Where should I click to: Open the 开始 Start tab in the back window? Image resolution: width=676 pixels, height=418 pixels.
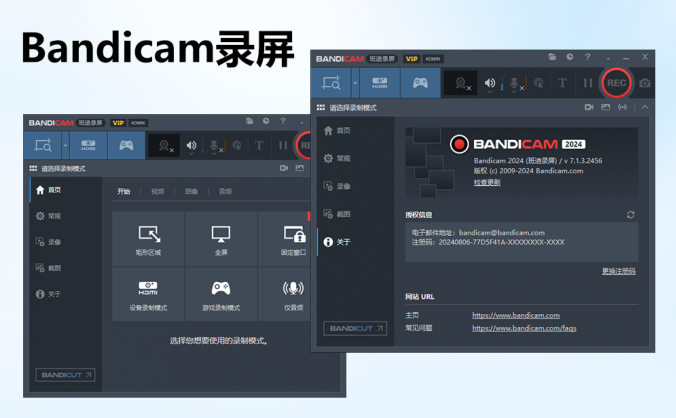click(124, 191)
